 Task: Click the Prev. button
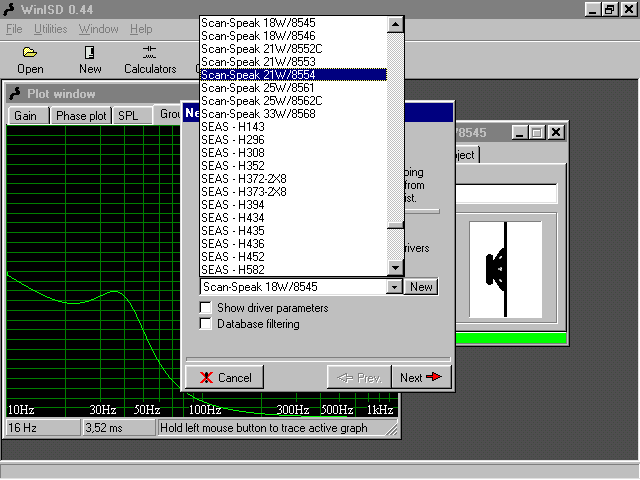(359, 378)
